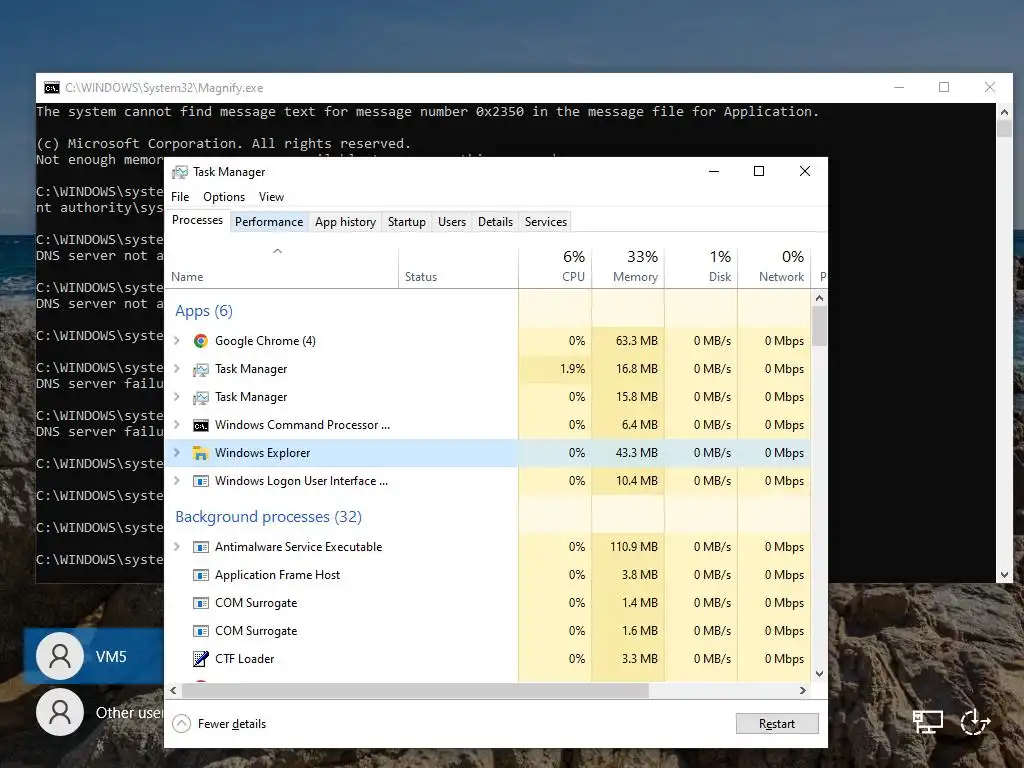Click the Windows Logon User Interface icon
1024x768 pixels.
(200, 481)
